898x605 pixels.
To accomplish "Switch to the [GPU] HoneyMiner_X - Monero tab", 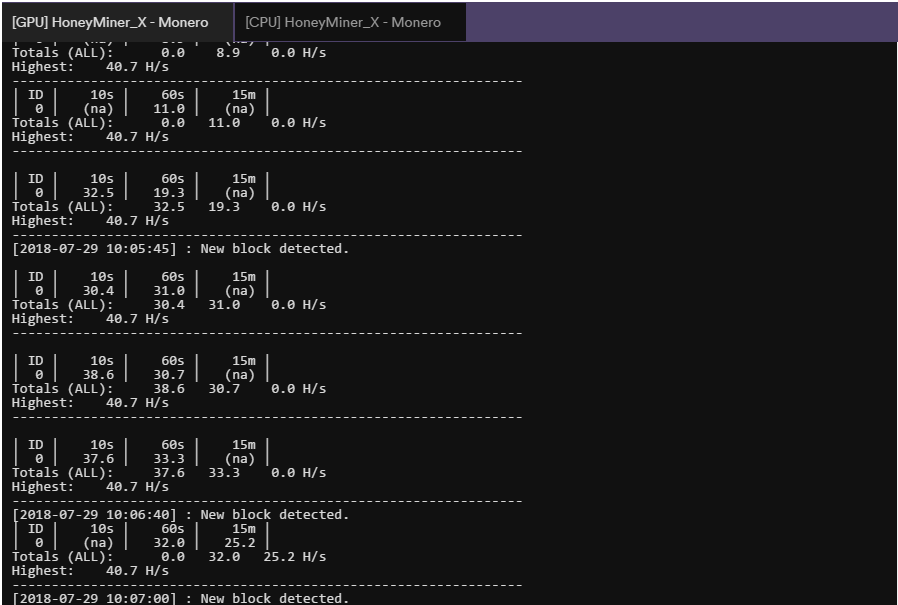I will tap(117, 22).
